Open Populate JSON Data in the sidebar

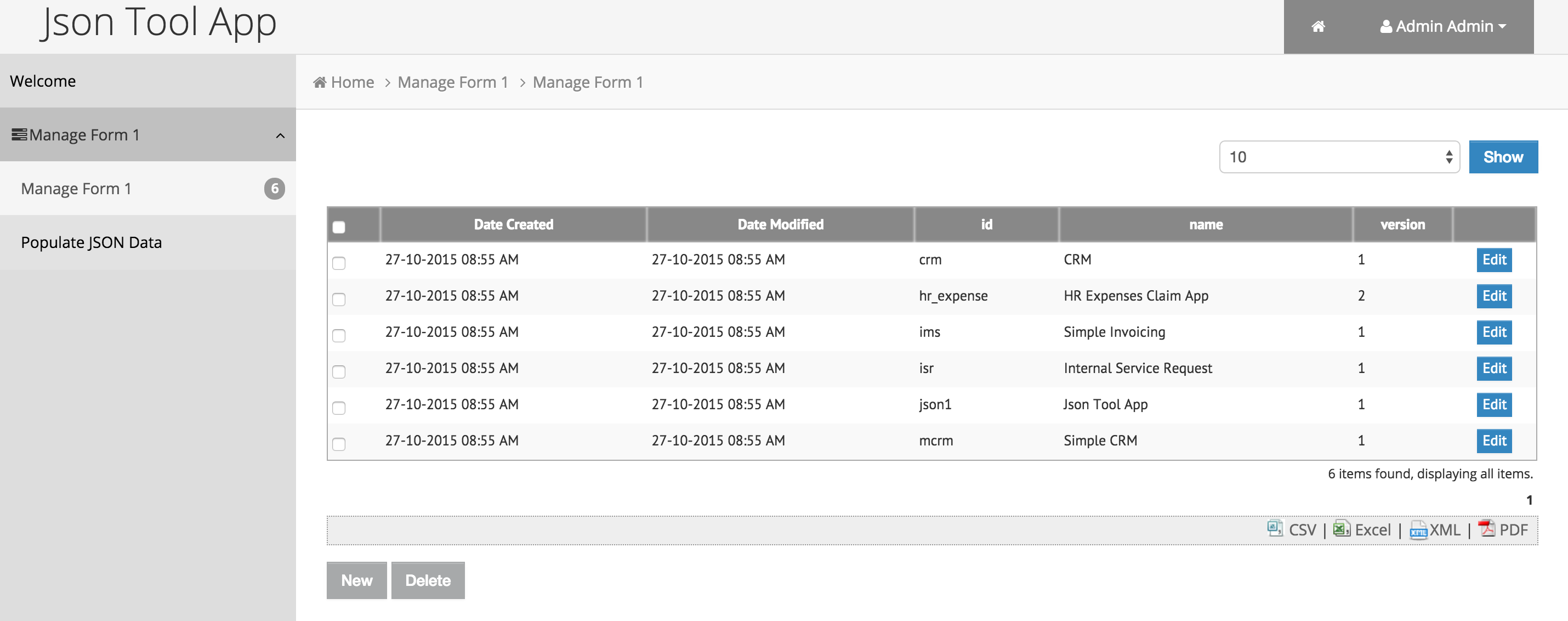(92, 242)
